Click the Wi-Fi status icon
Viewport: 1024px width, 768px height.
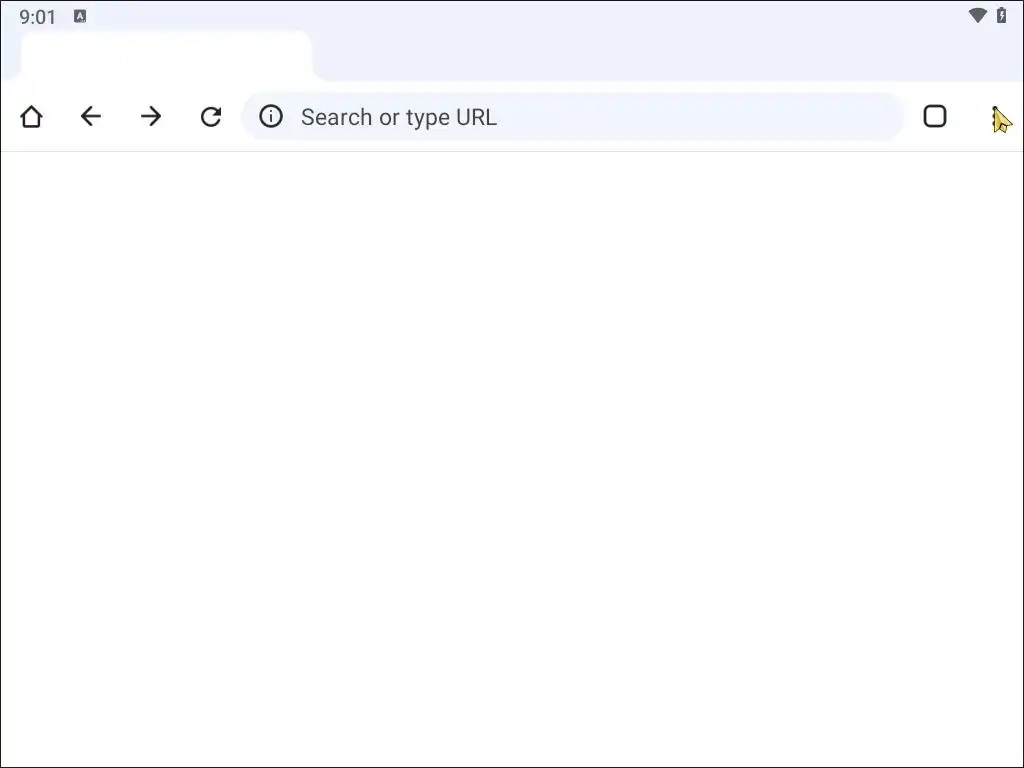[978, 16]
